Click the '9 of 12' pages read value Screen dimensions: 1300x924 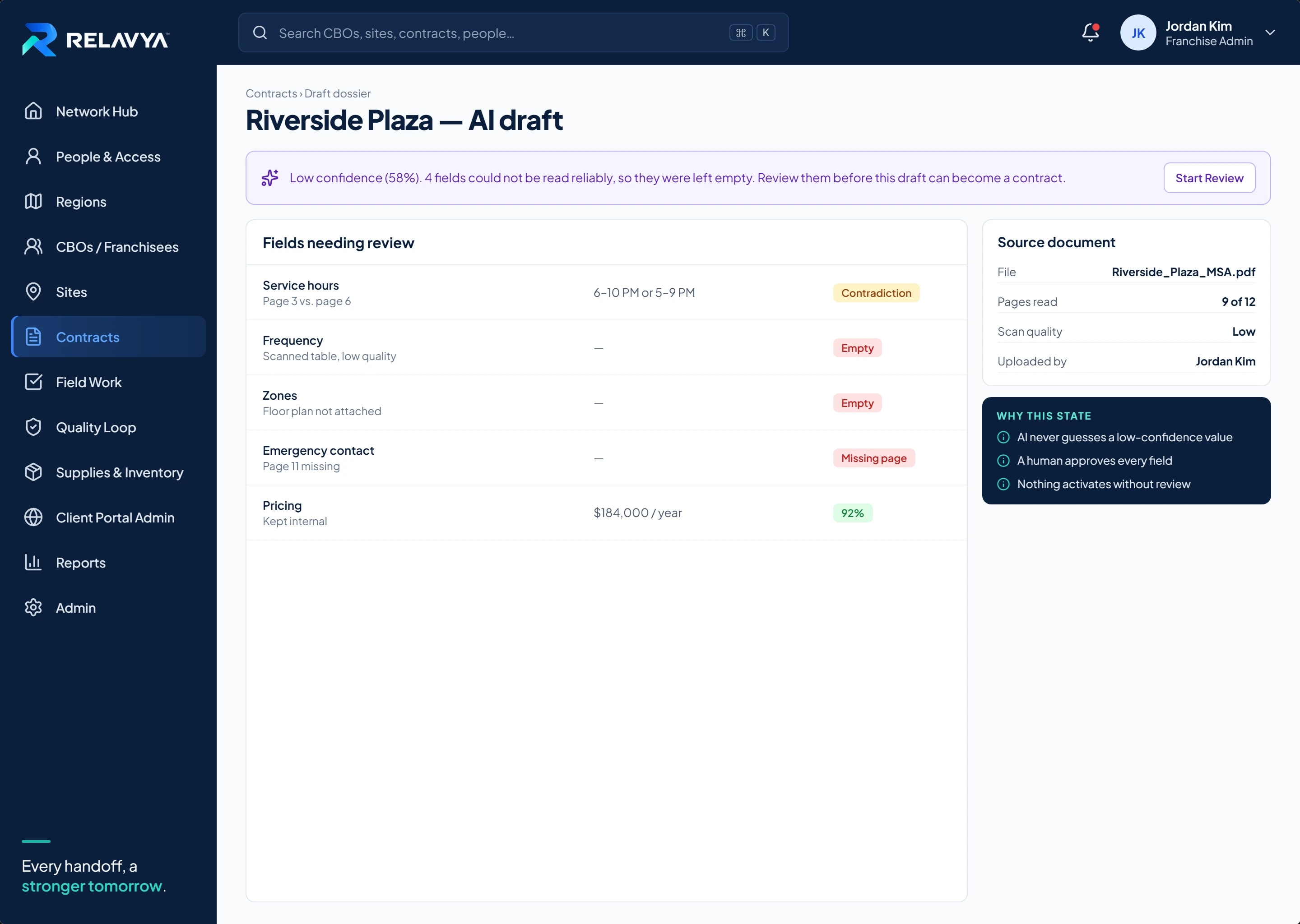(x=1238, y=301)
